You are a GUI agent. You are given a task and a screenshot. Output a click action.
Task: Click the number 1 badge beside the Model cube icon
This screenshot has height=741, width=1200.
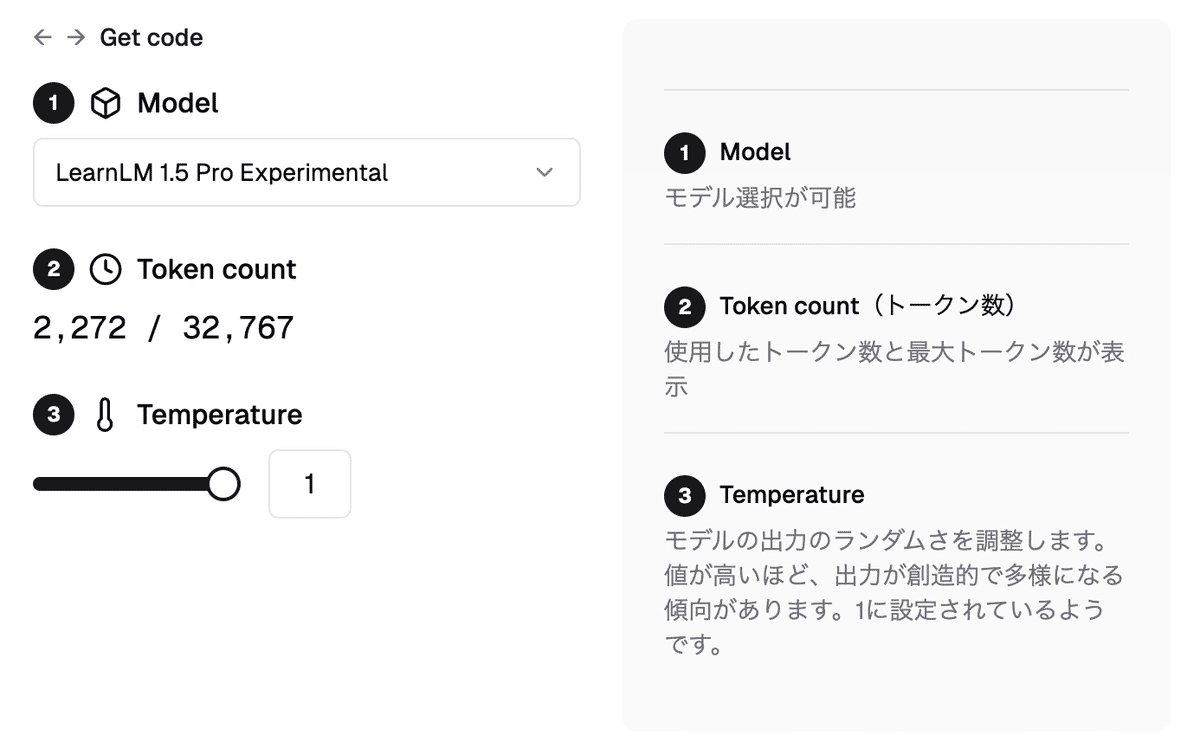(53, 103)
